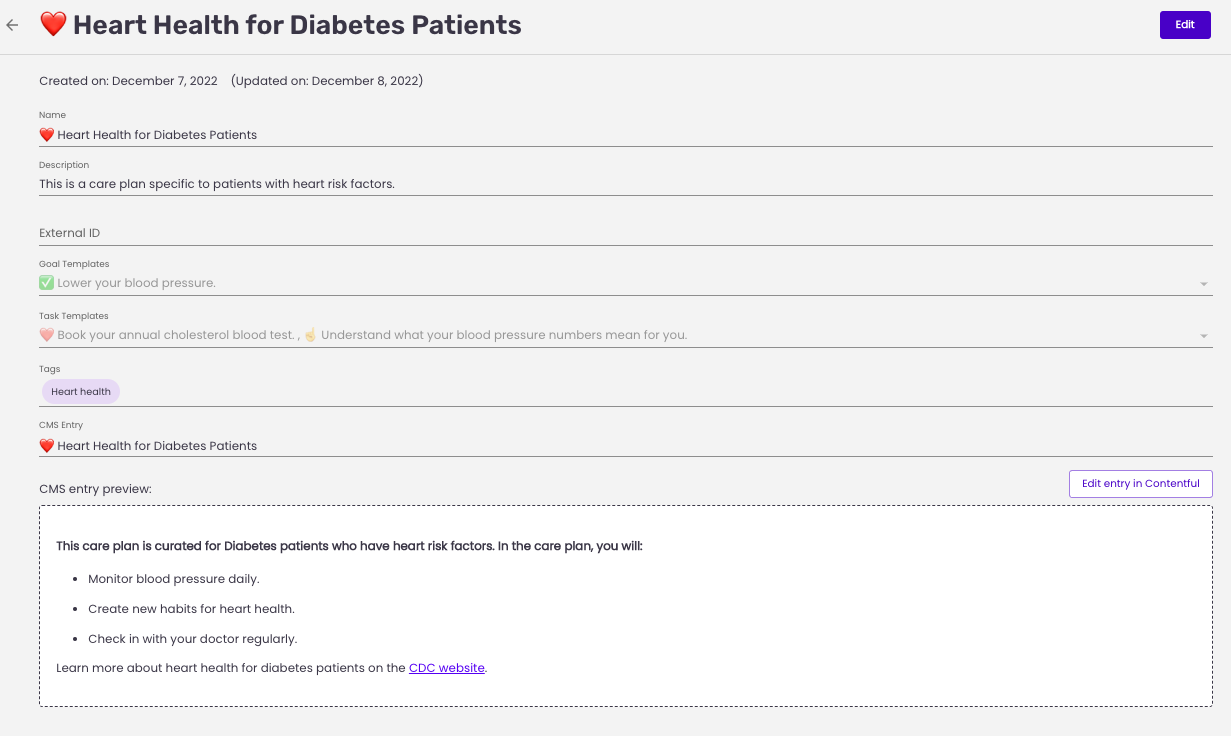The height and width of the screenshot is (736, 1231).
Task: Select the Heart health tag chip
Action: click(81, 392)
